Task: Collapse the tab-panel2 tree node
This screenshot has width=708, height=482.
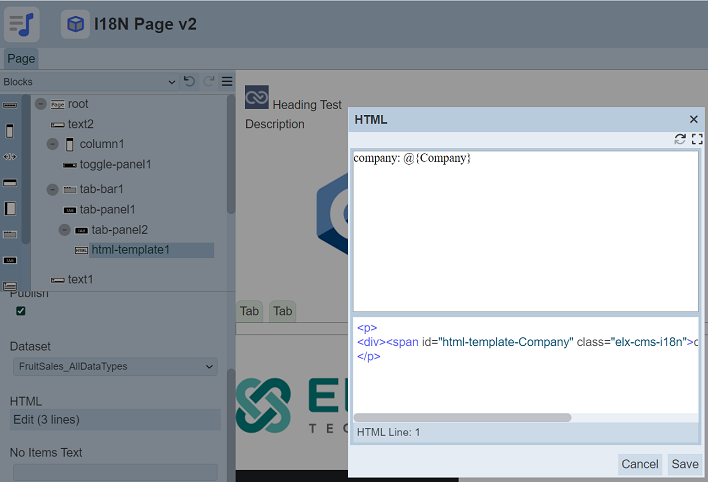Action: [x=65, y=230]
